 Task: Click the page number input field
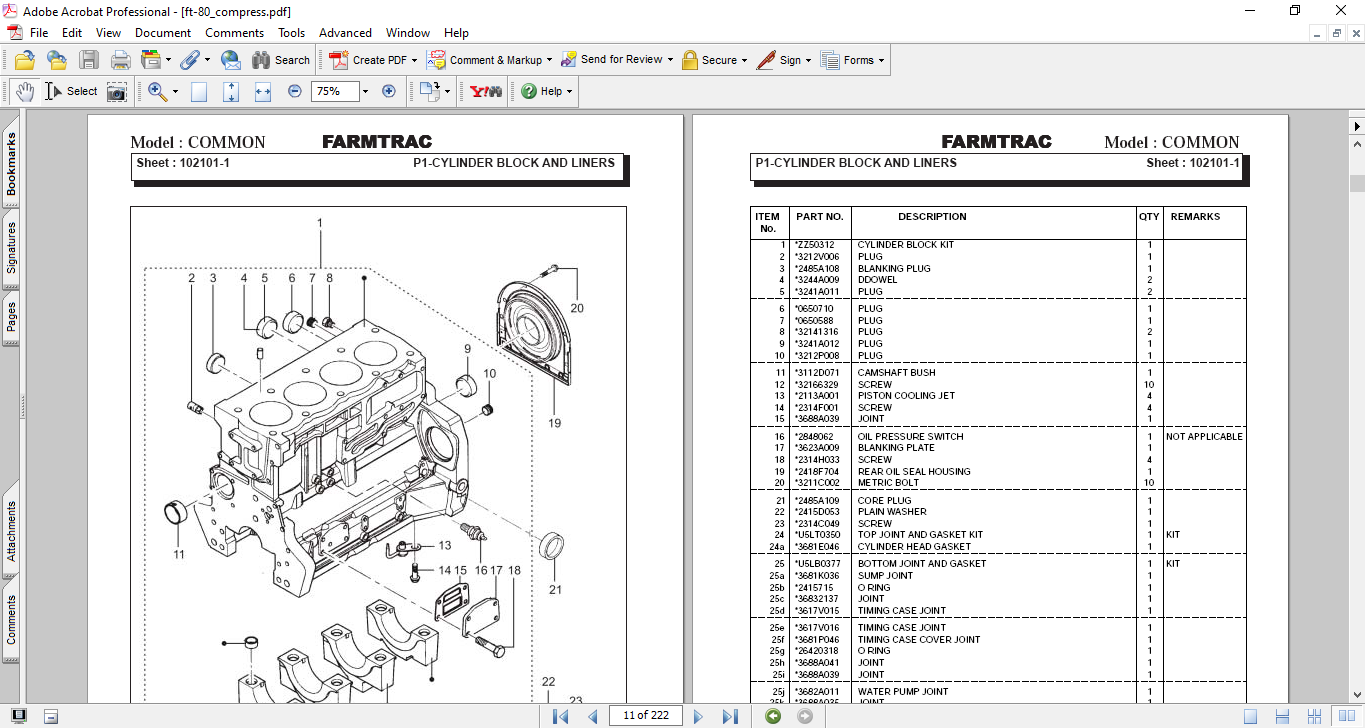click(646, 715)
